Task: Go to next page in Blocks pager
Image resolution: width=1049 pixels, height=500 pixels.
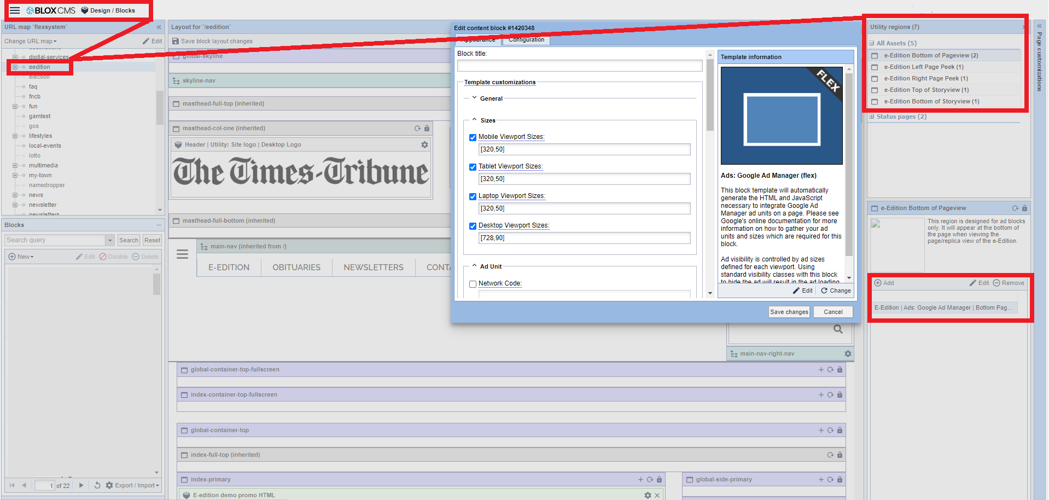Action: (x=82, y=485)
